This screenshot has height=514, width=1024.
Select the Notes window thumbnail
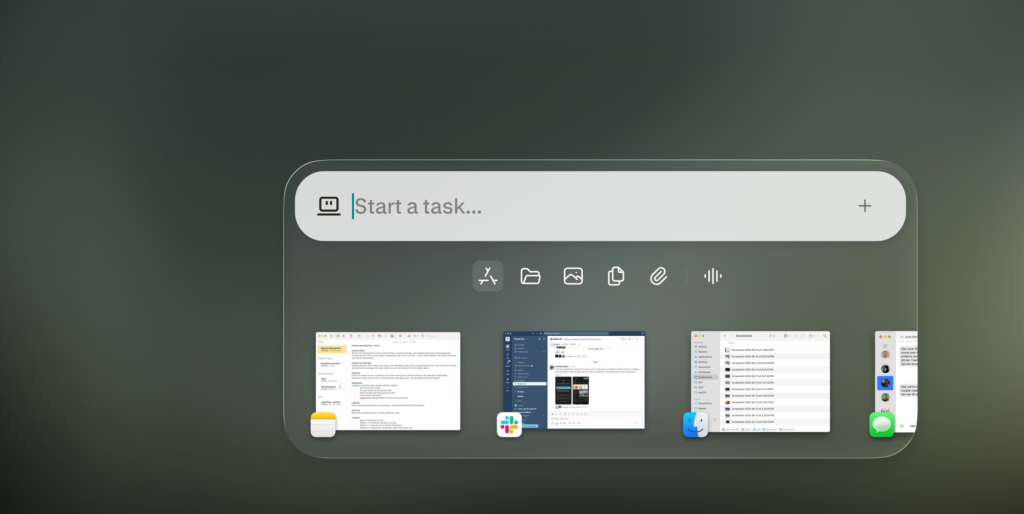tap(388, 381)
